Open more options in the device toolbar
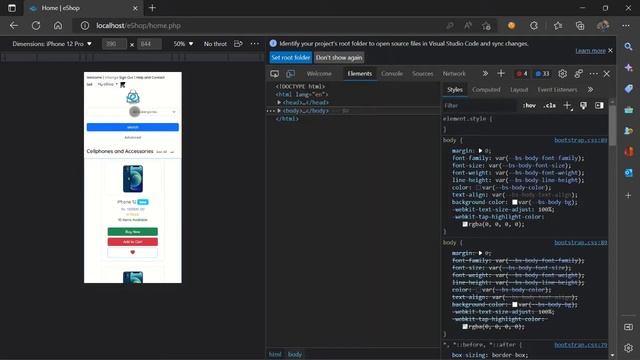The width and height of the screenshot is (640, 360). point(255,44)
